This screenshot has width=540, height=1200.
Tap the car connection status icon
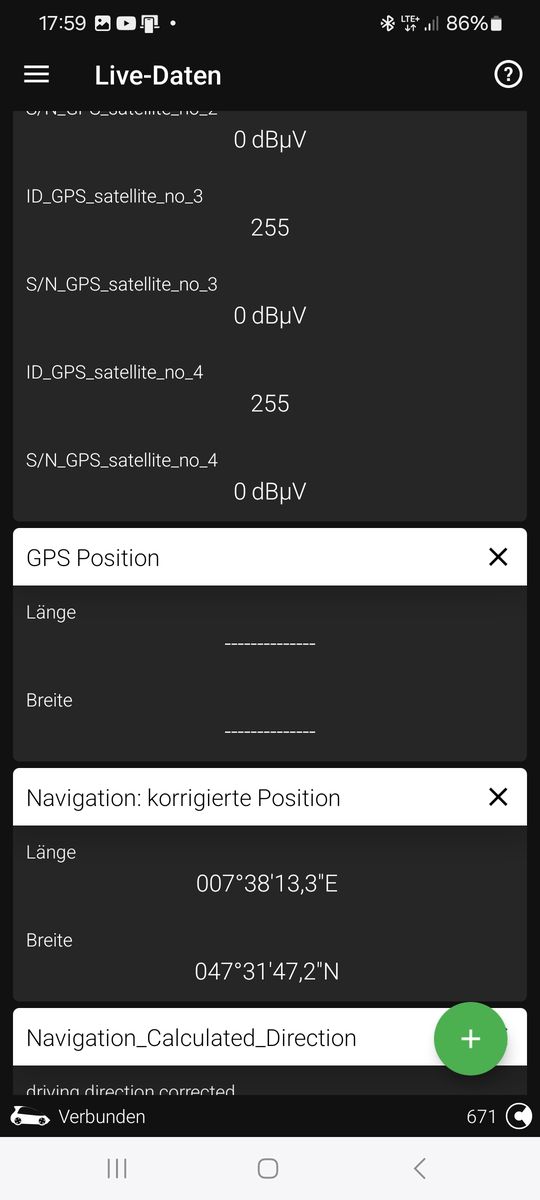pos(30,1116)
